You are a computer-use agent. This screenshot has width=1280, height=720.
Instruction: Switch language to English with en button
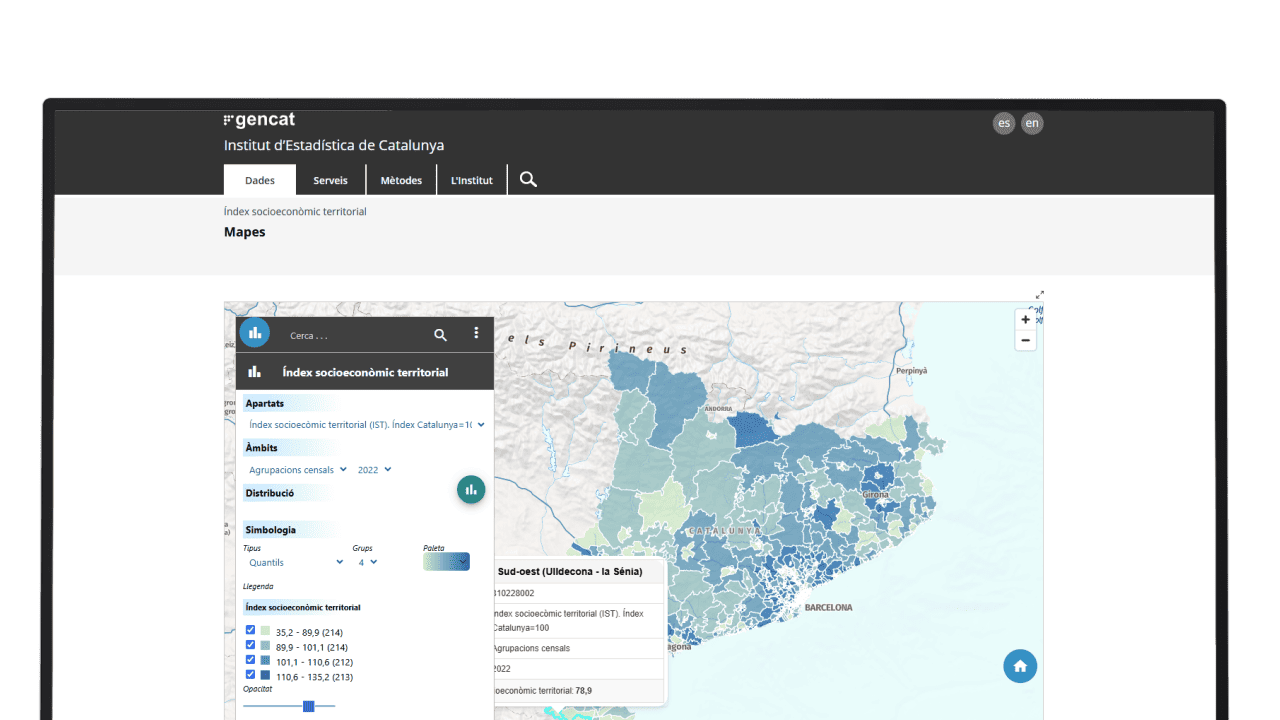1032,123
